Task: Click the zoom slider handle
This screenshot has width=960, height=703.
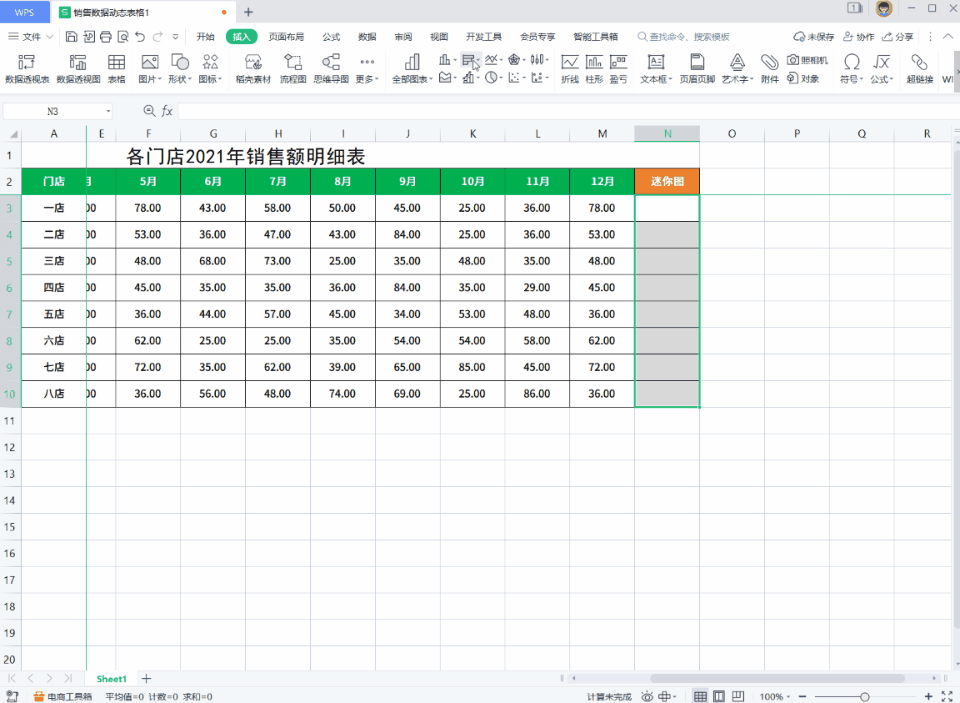Action: tap(865, 696)
